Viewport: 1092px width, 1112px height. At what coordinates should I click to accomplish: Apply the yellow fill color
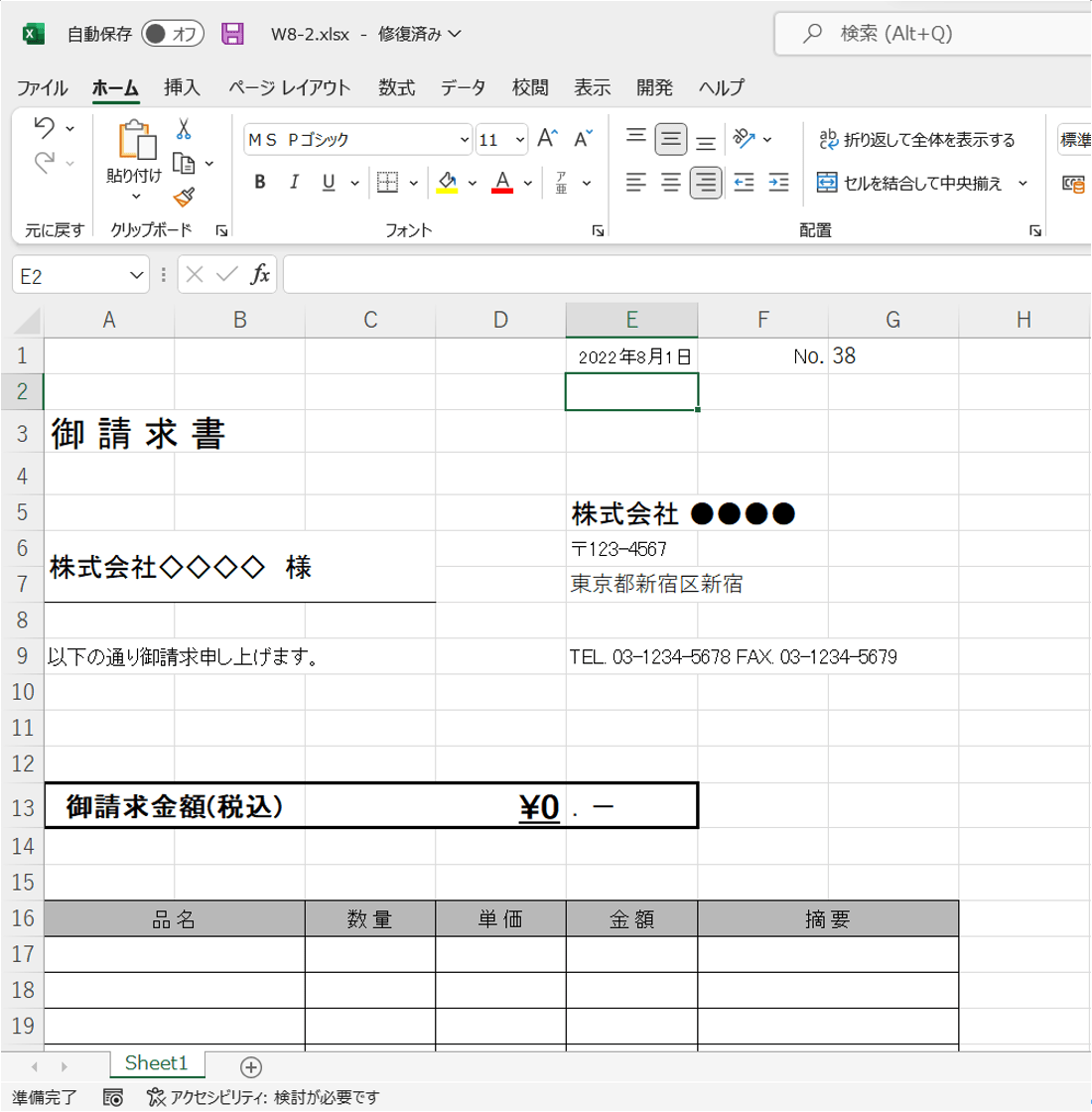pyautogui.click(x=447, y=183)
